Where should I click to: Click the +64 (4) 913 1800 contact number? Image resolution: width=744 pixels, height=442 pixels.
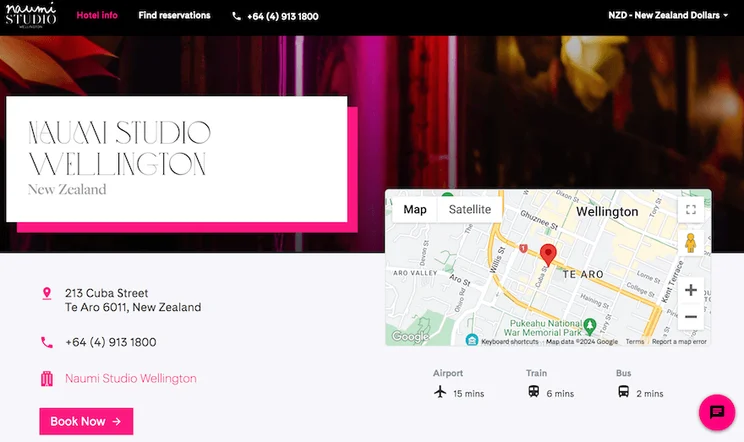(x=111, y=342)
